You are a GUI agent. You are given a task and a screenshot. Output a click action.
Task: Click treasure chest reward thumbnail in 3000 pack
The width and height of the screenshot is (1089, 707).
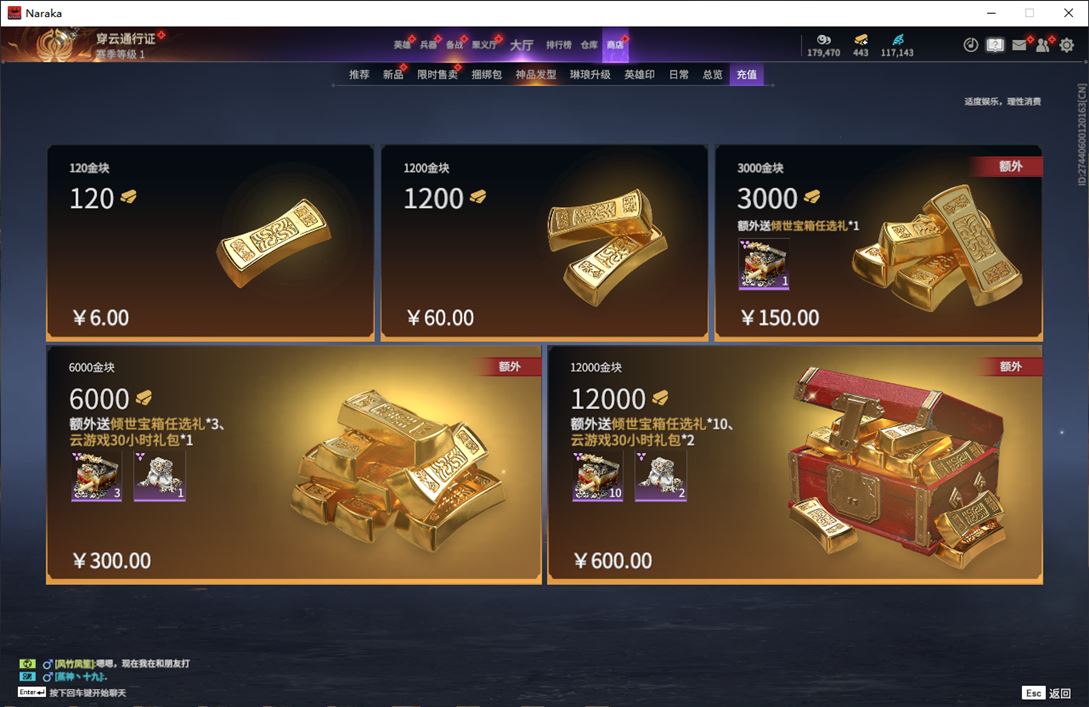click(763, 264)
